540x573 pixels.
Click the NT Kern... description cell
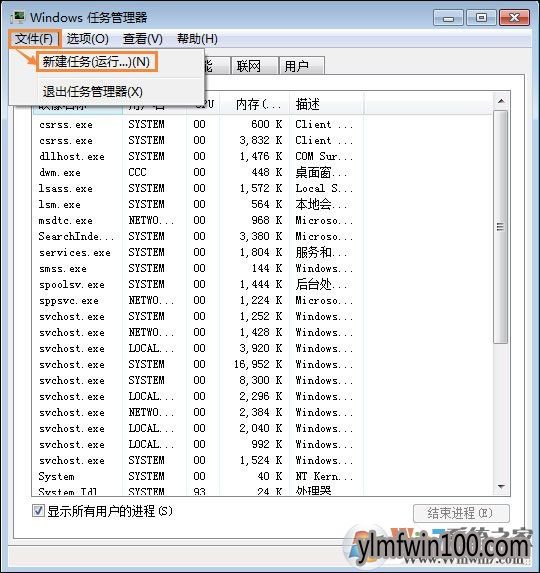[324, 476]
